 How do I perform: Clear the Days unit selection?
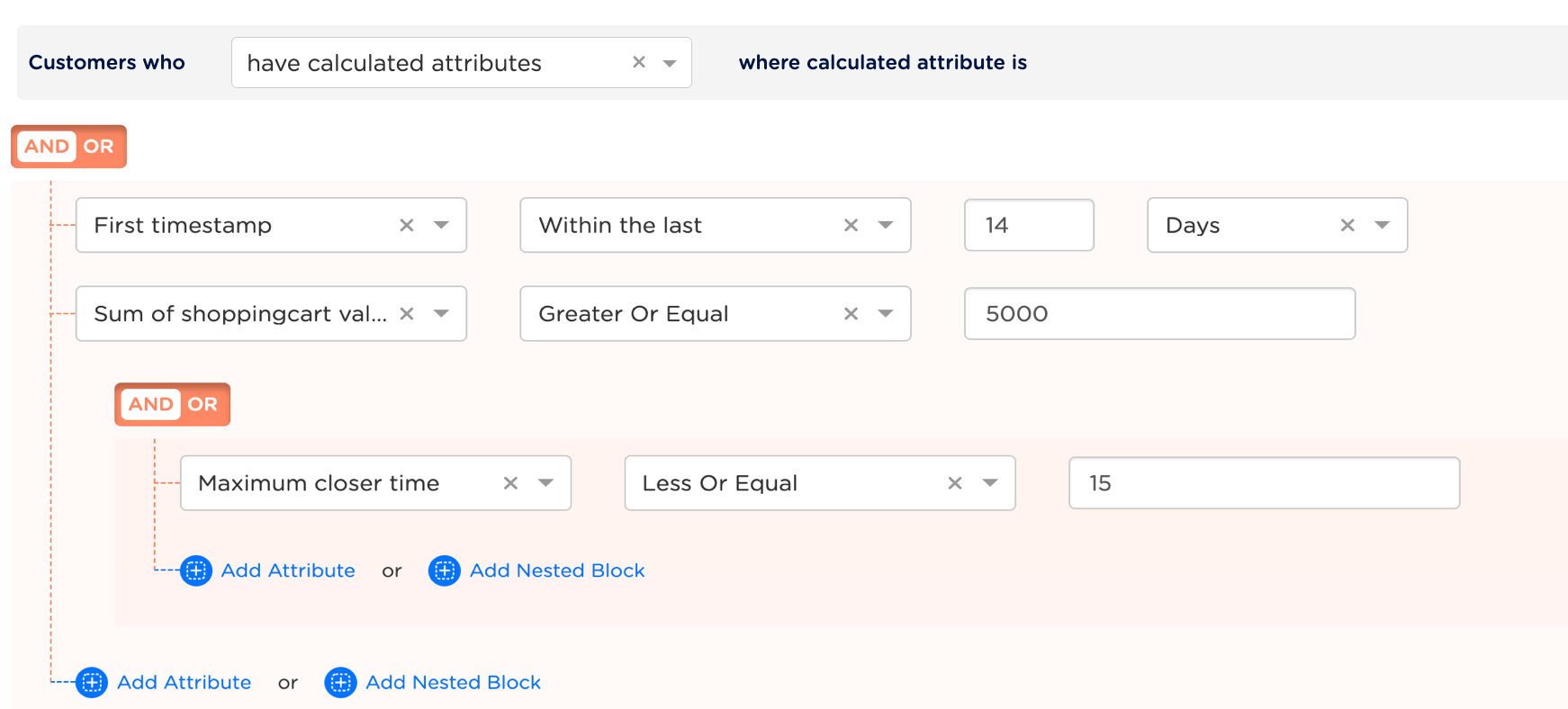point(1347,225)
